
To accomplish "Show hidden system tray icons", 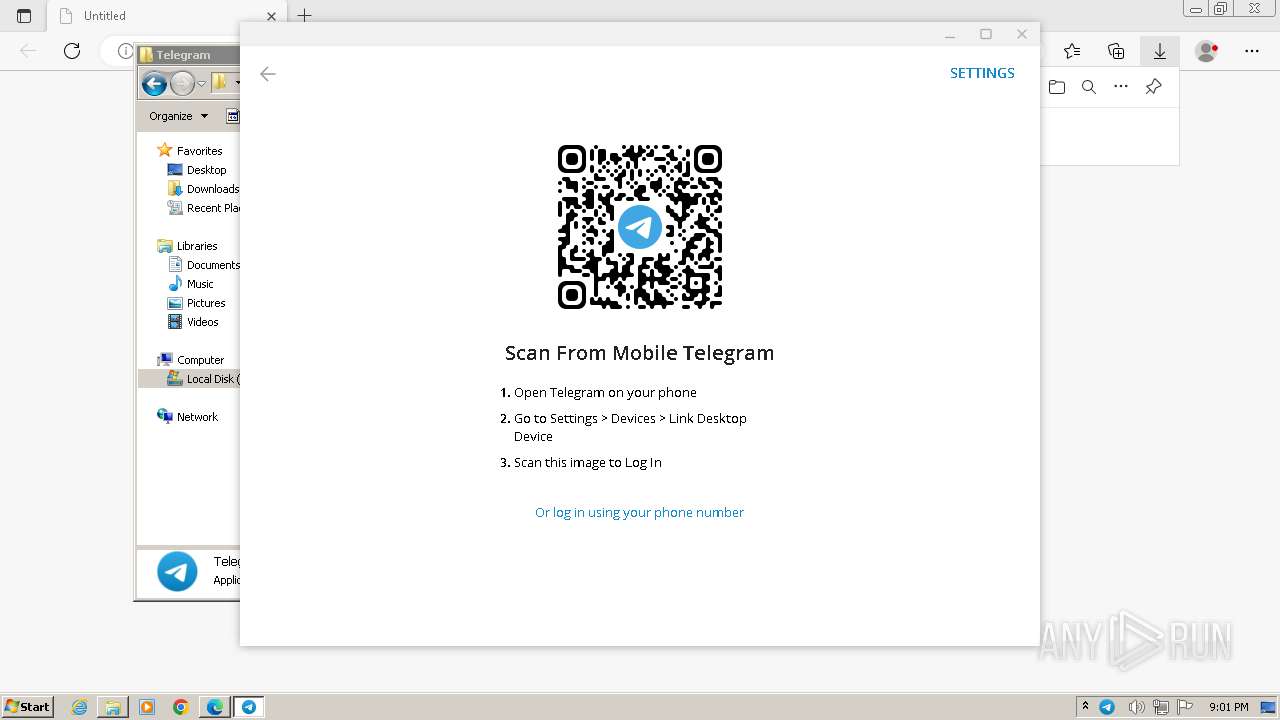I will [1085, 707].
